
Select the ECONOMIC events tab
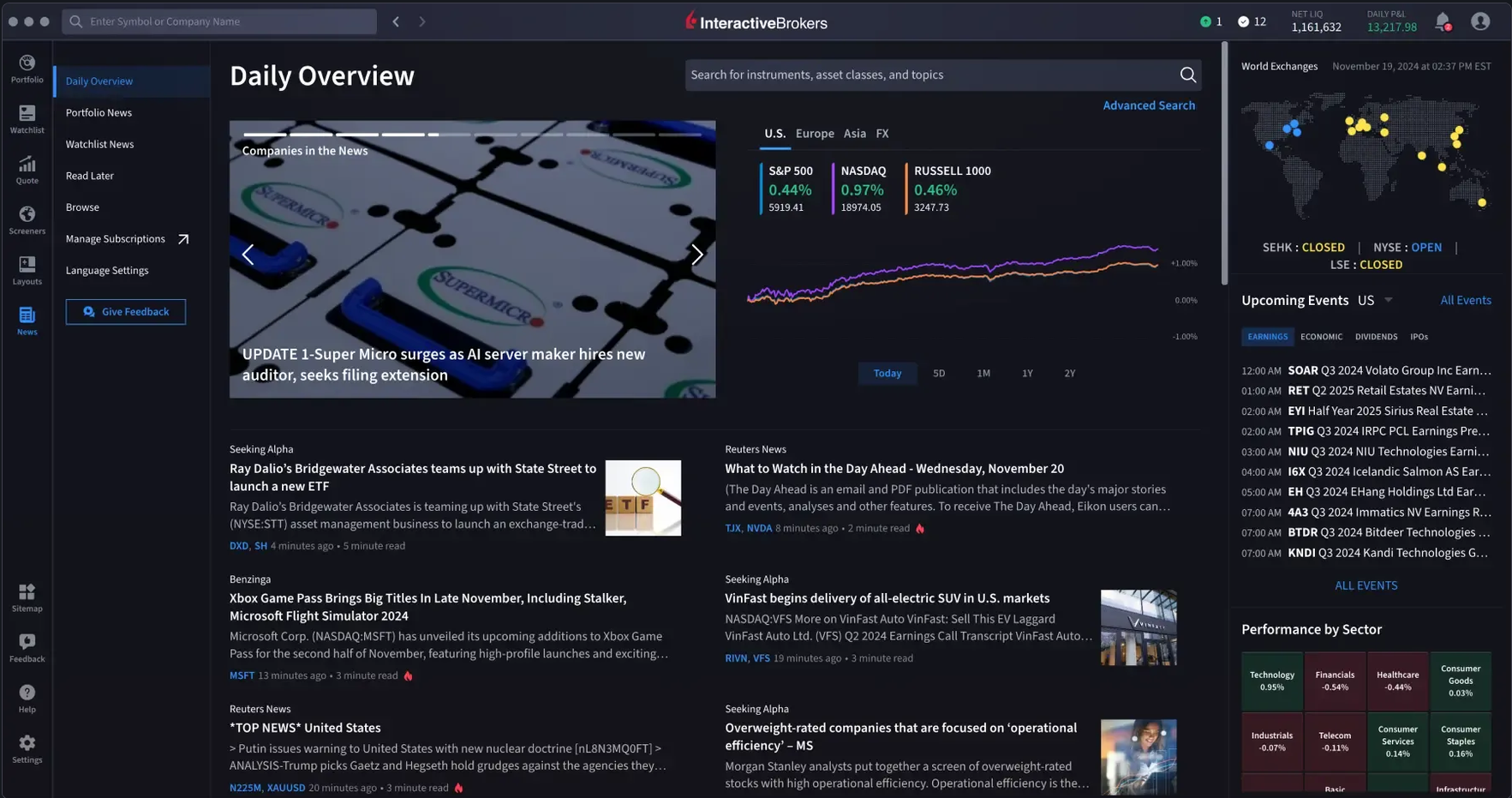(1321, 337)
